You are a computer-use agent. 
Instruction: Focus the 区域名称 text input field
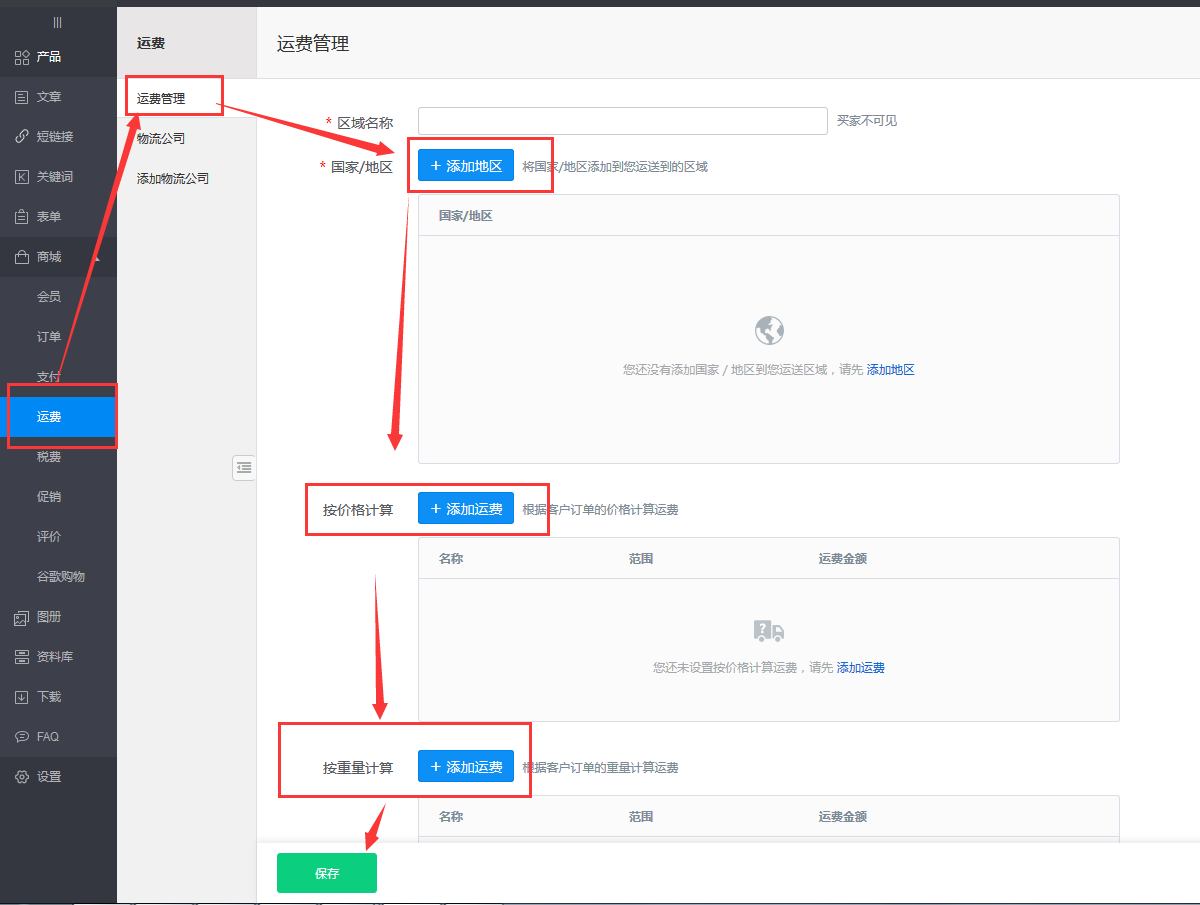pos(622,121)
